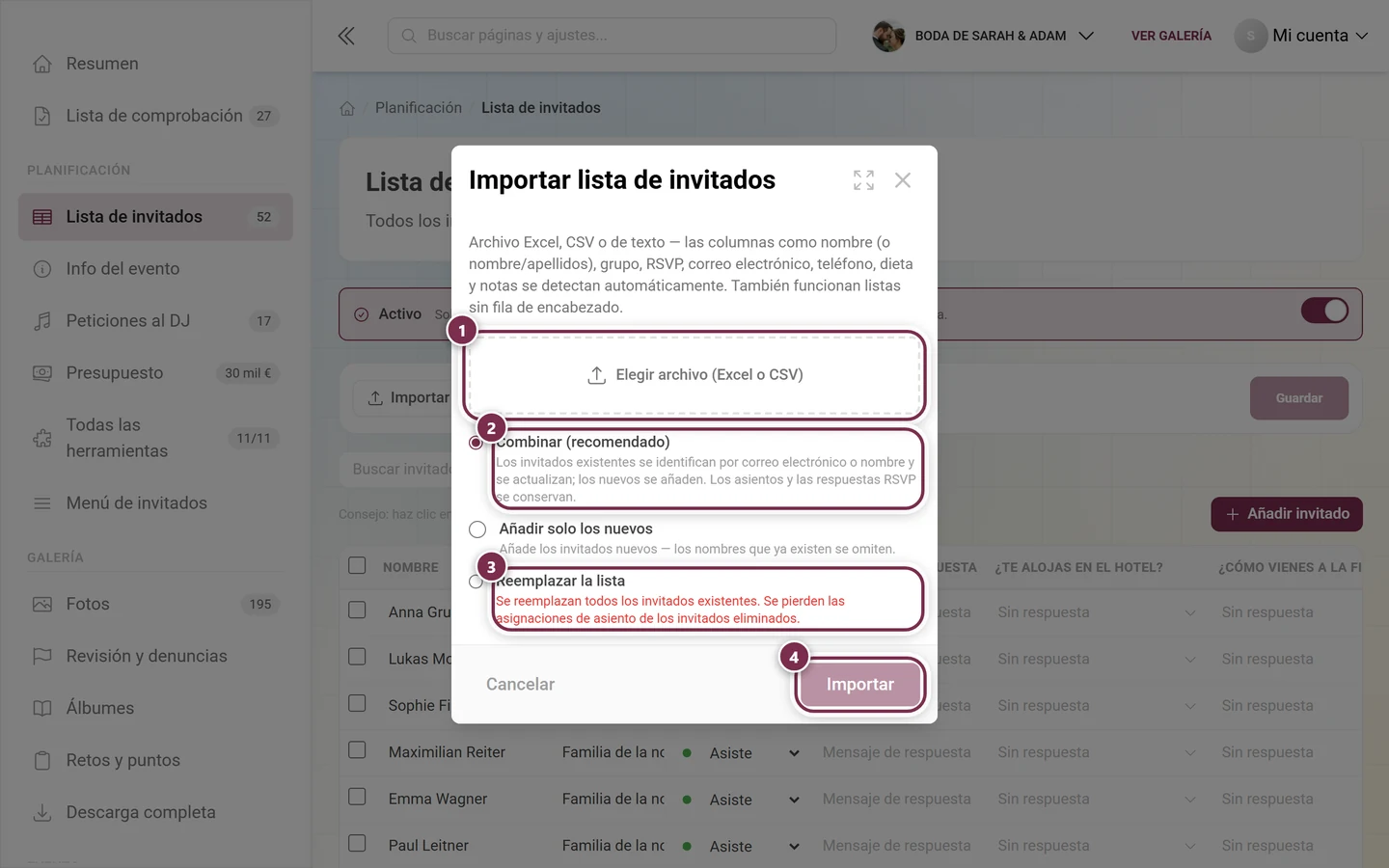Collapse the sidebar with double-chevron icon
Image resolution: width=1389 pixels, height=868 pixels.
pyautogui.click(x=346, y=36)
